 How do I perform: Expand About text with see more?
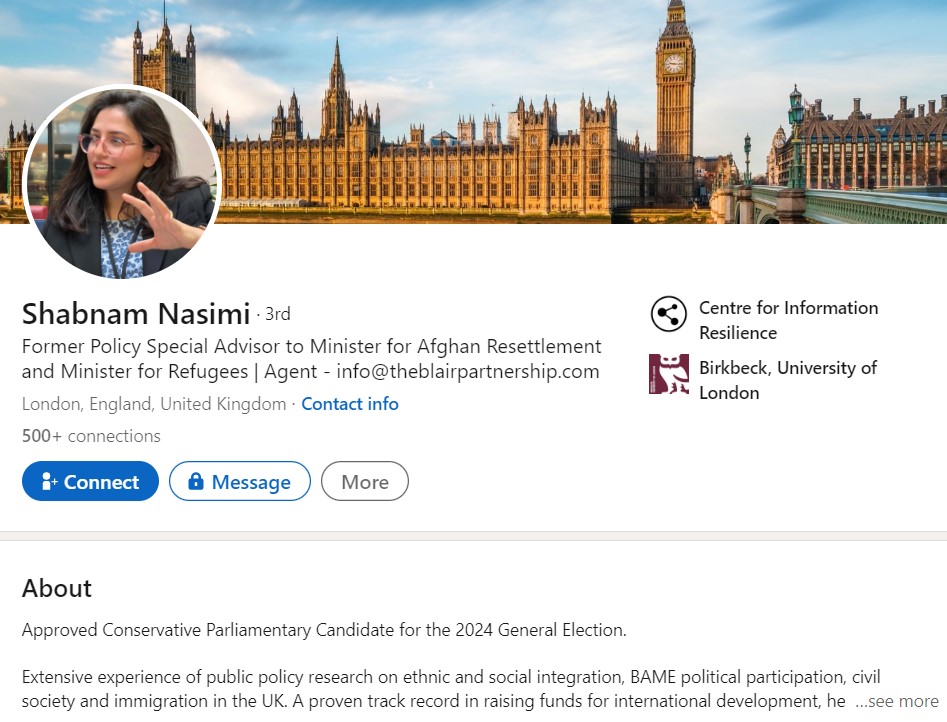pyautogui.click(x=896, y=701)
